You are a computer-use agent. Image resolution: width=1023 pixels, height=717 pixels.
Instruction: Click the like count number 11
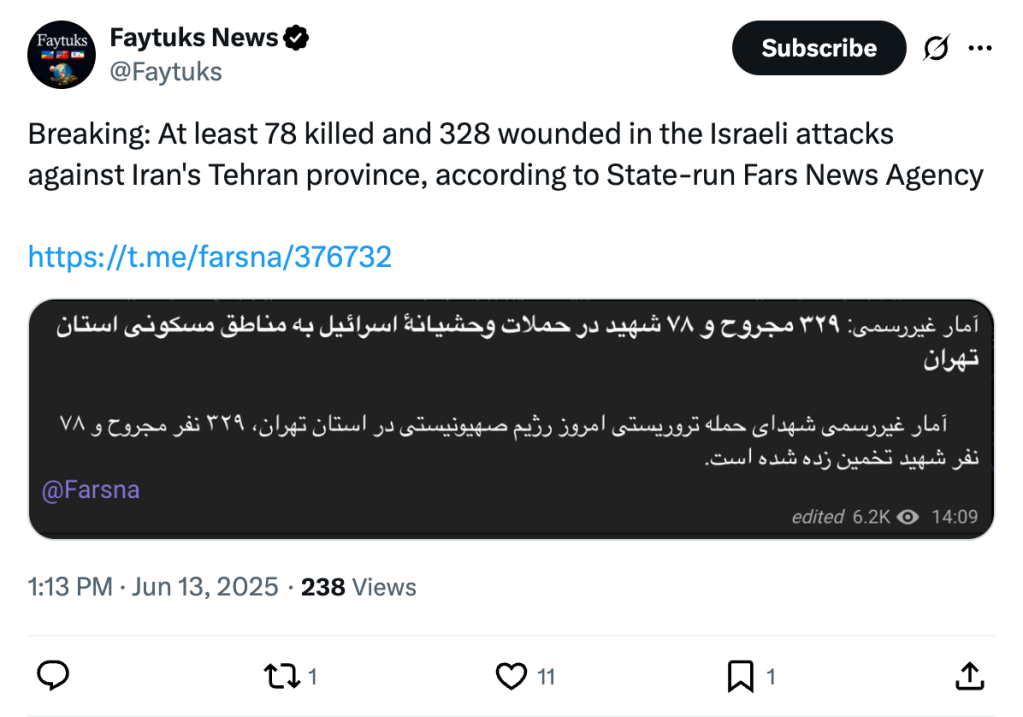(546, 678)
